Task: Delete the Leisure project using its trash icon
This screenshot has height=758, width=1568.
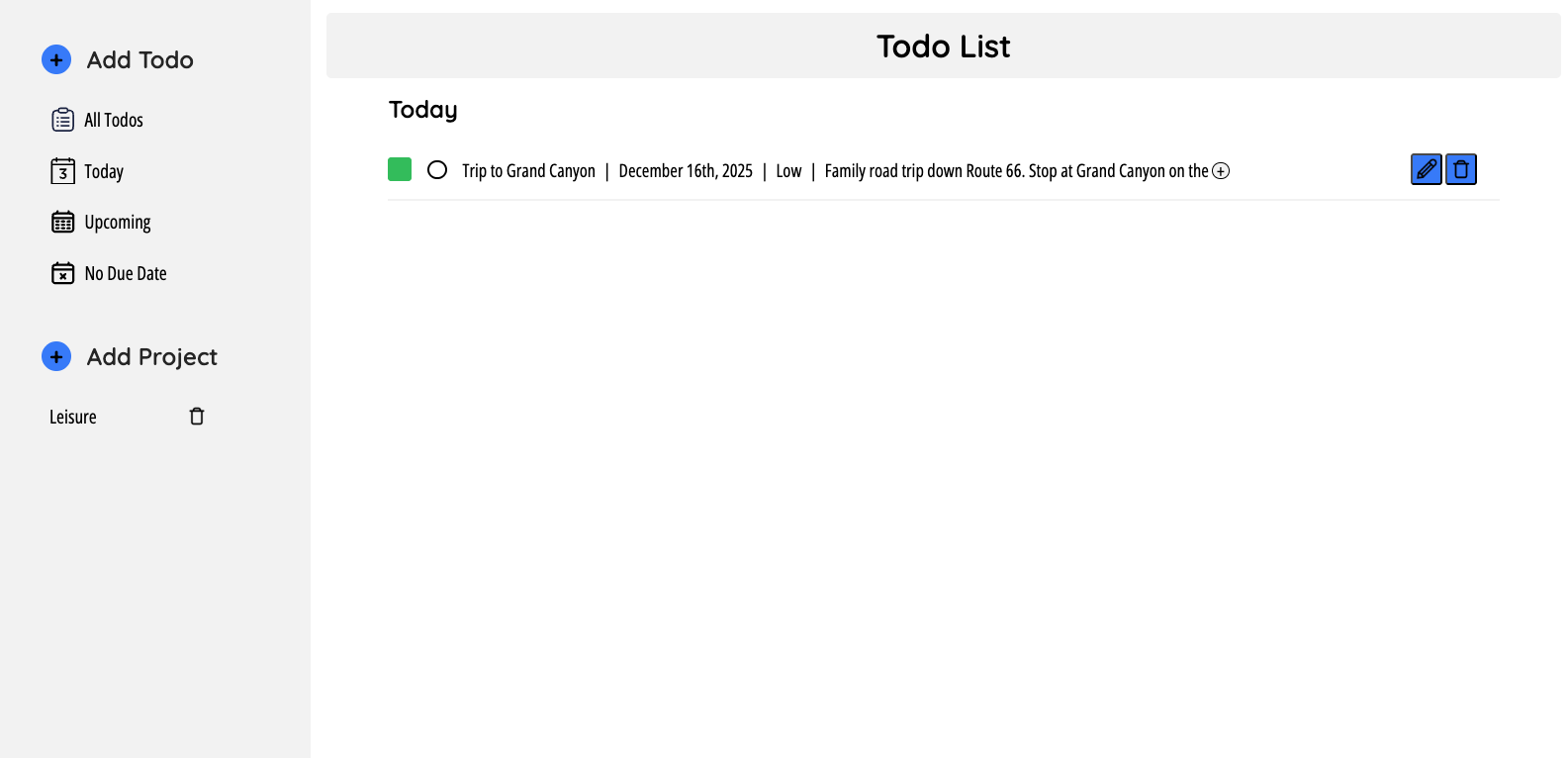Action: (196, 416)
